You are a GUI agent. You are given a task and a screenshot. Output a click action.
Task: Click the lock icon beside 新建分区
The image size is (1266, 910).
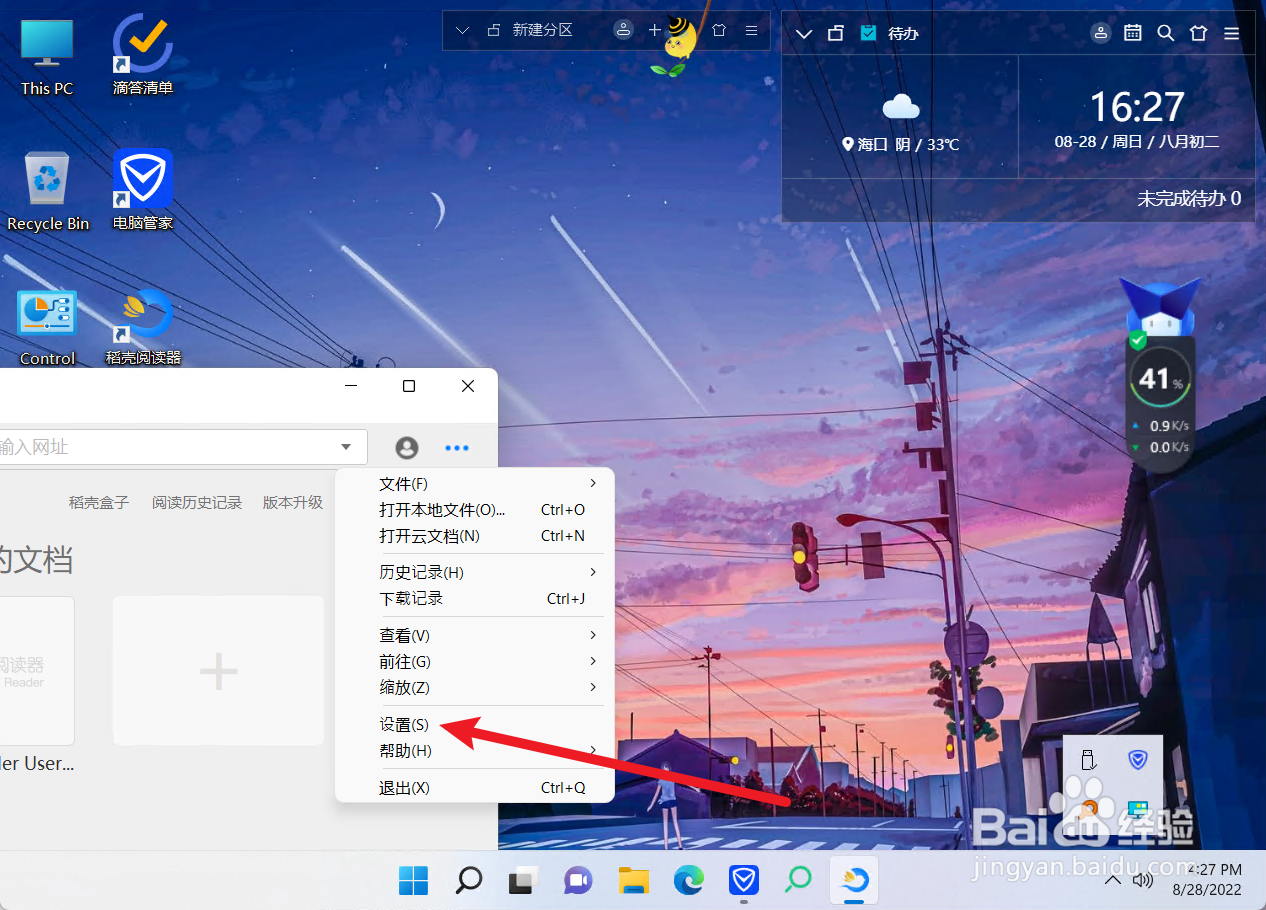493,30
